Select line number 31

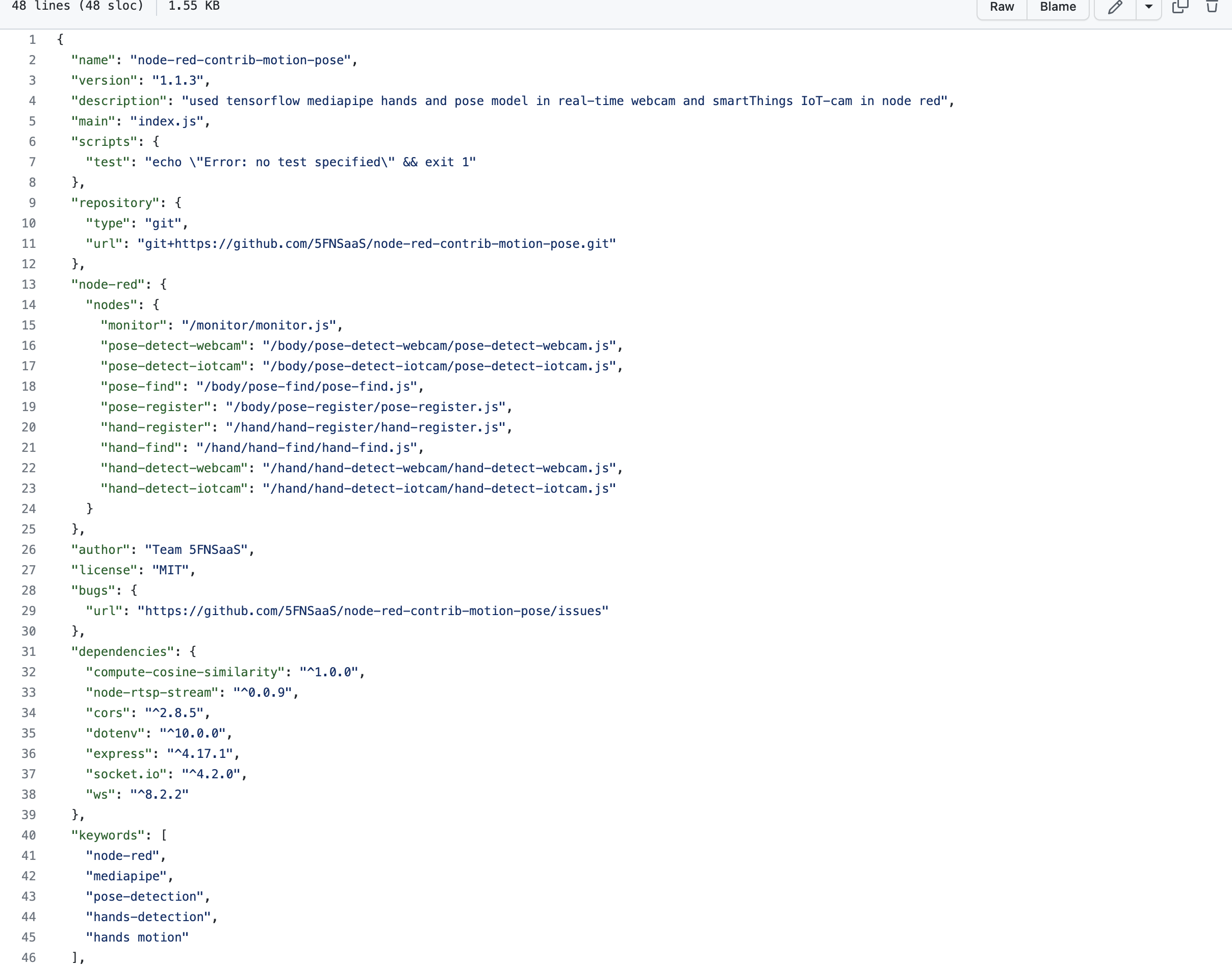click(x=28, y=651)
